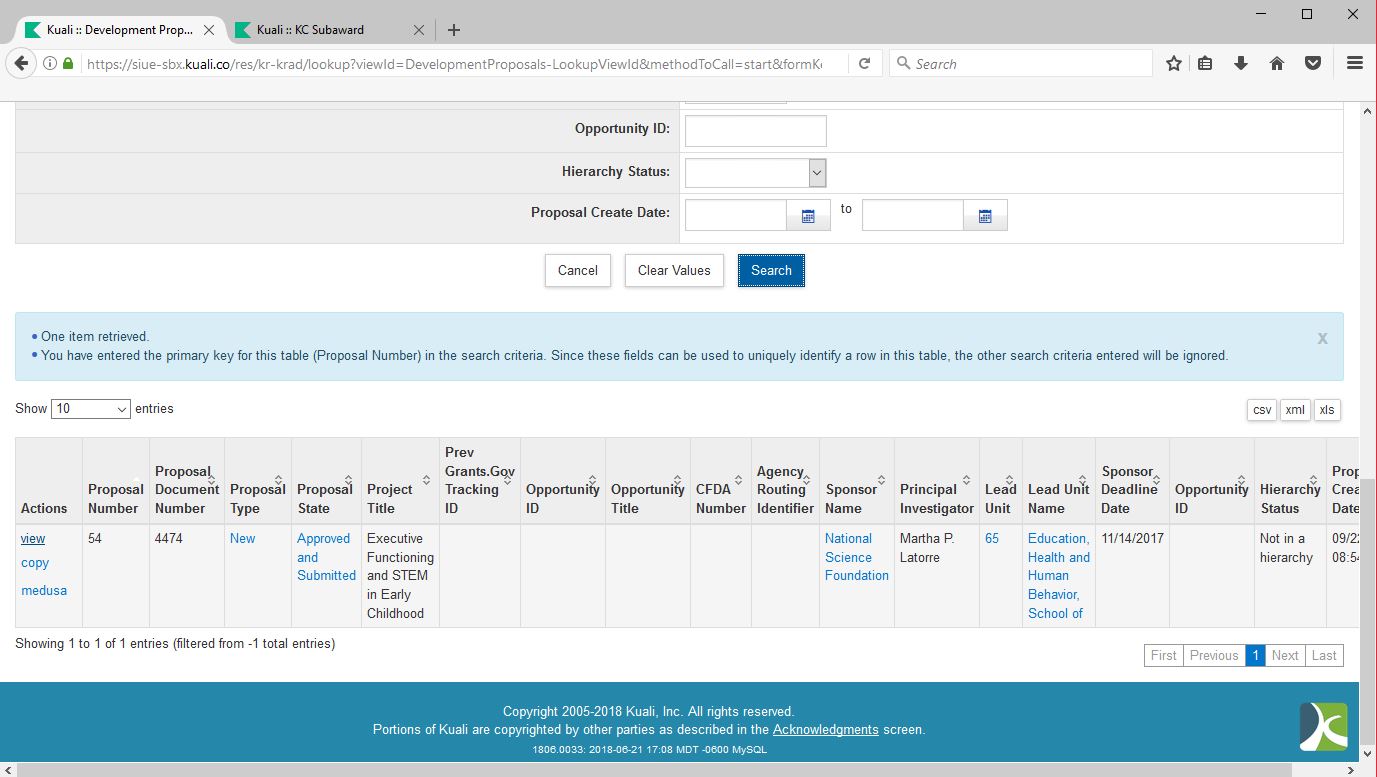1377x777 pixels.
Task: Open the Proposal Create Date start calendar picker
Action: pyautogui.click(x=808, y=216)
